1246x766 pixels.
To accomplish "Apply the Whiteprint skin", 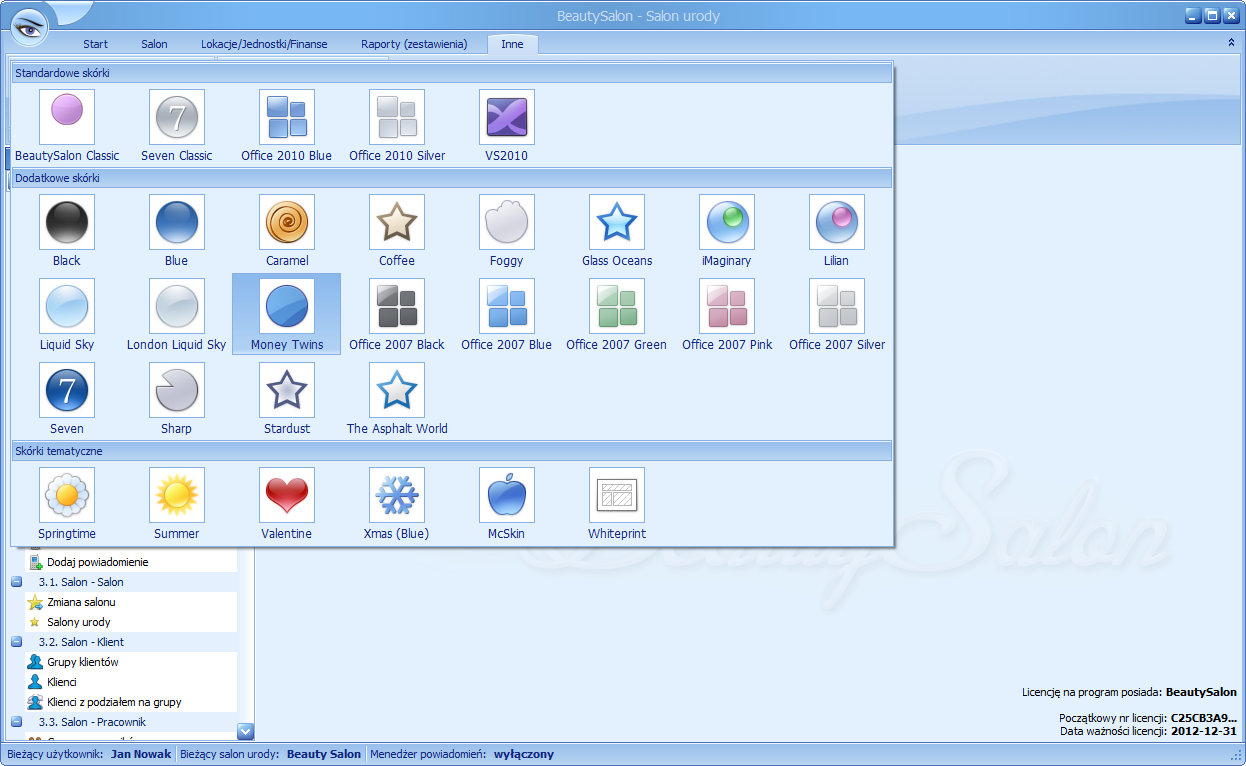I will 617,504.
